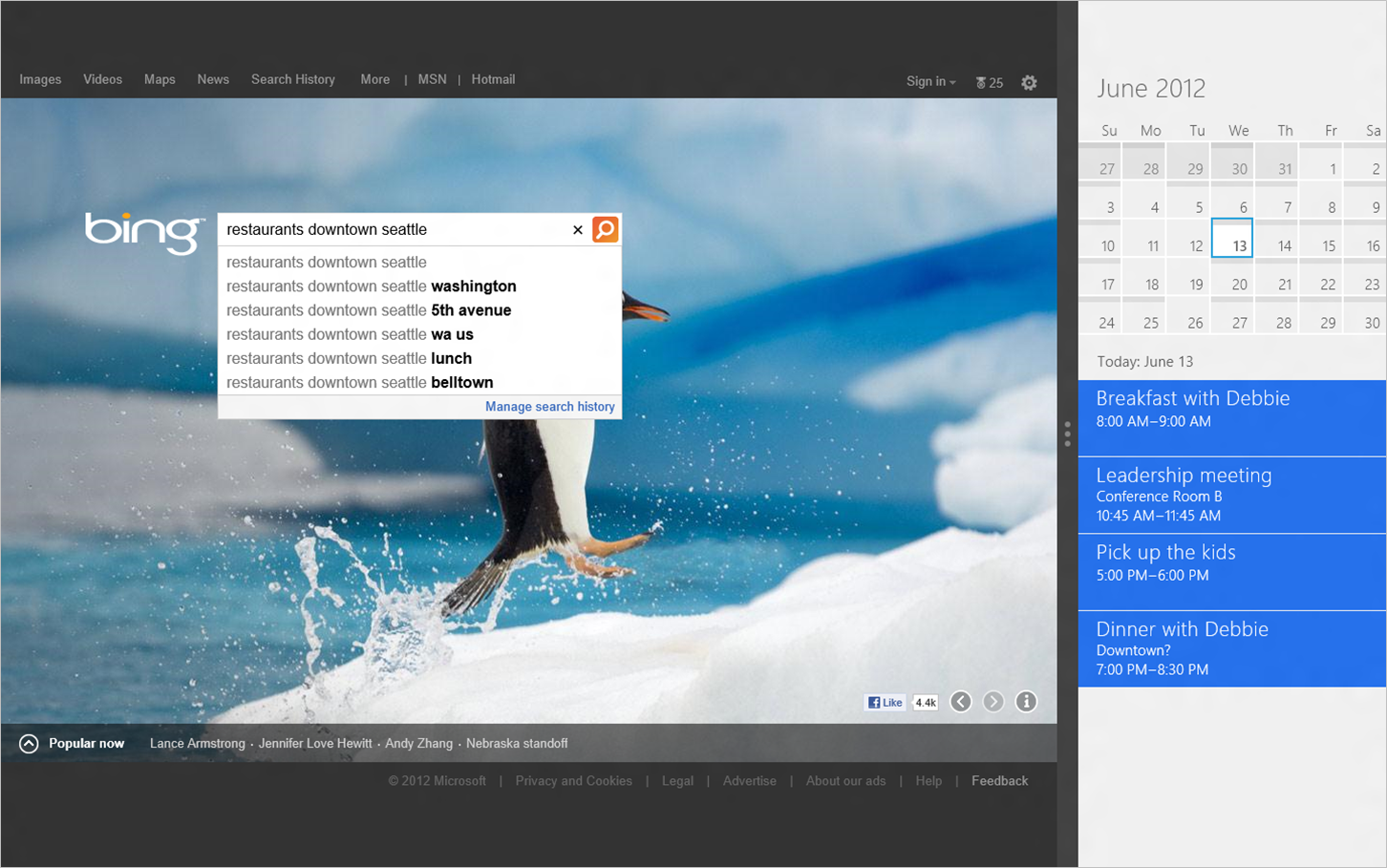The height and width of the screenshot is (868, 1387).
Task: Open the Feedback footer link
Action: click(999, 781)
